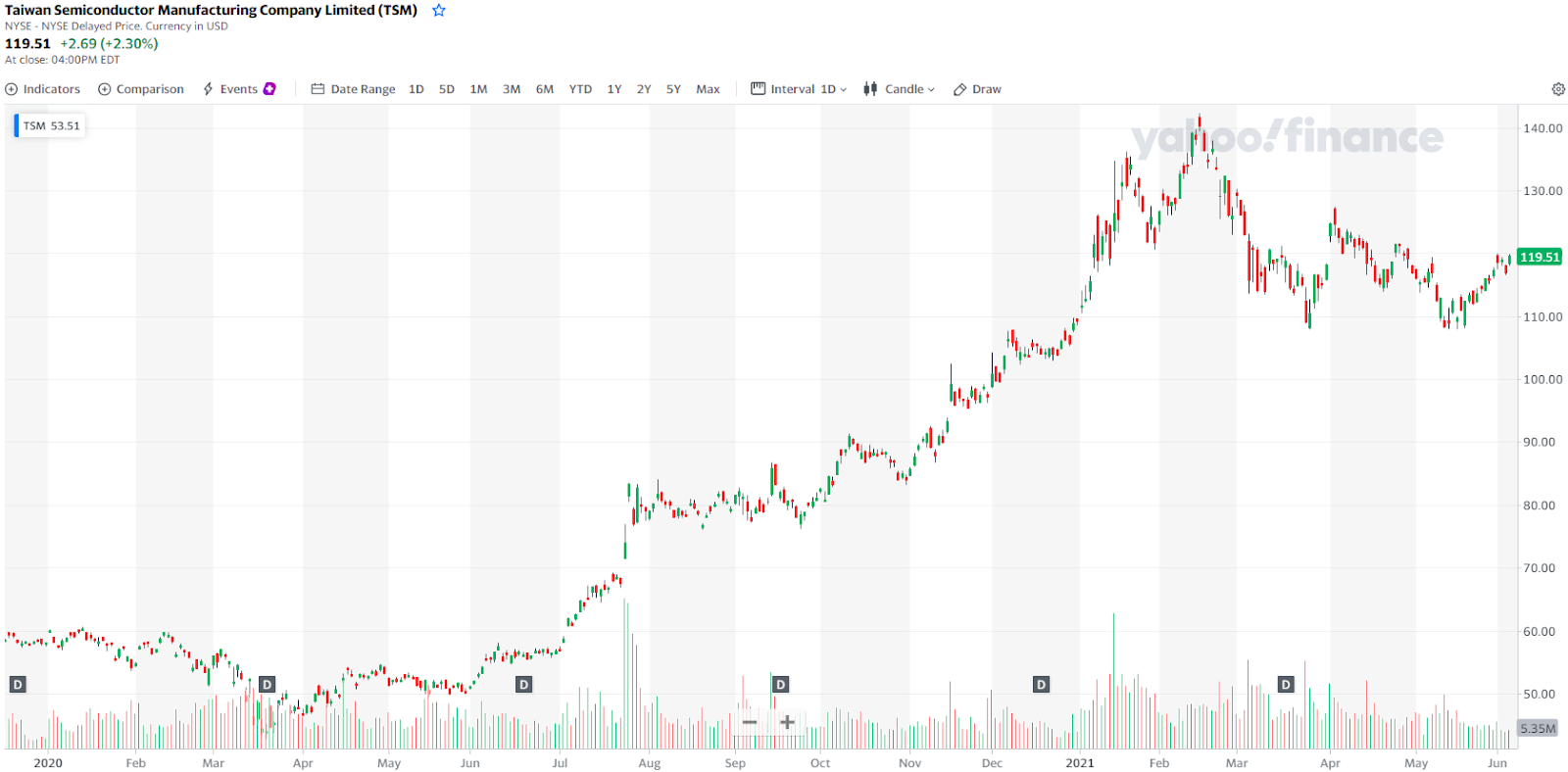Click the dividend marker near mid-September 2020
The image size is (1568, 772).
(781, 685)
